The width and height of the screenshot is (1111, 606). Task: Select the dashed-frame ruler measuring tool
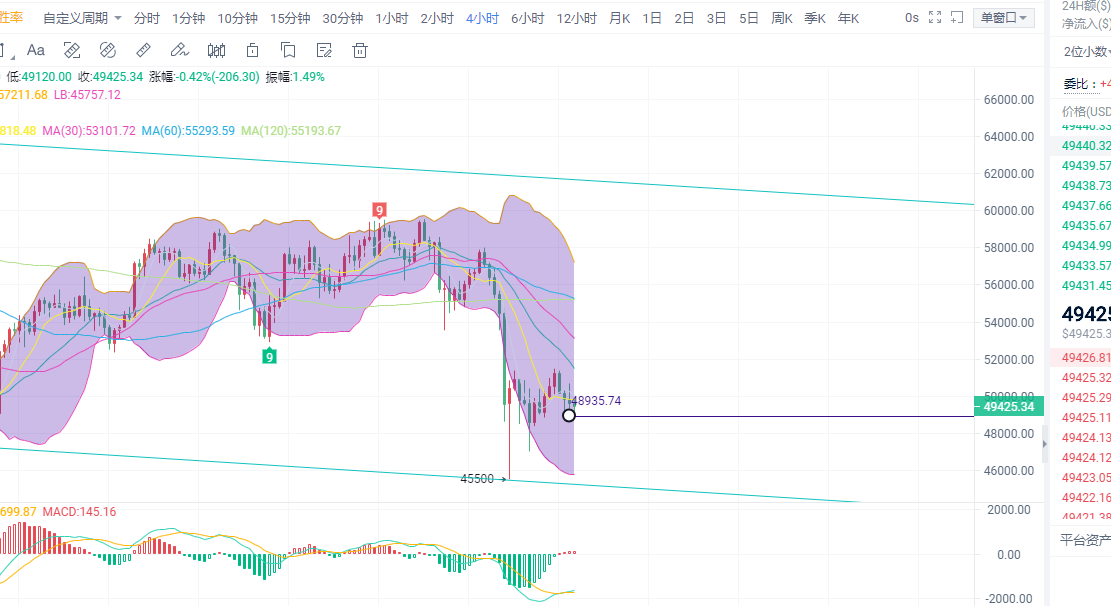pyautogui.click(x=72, y=50)
